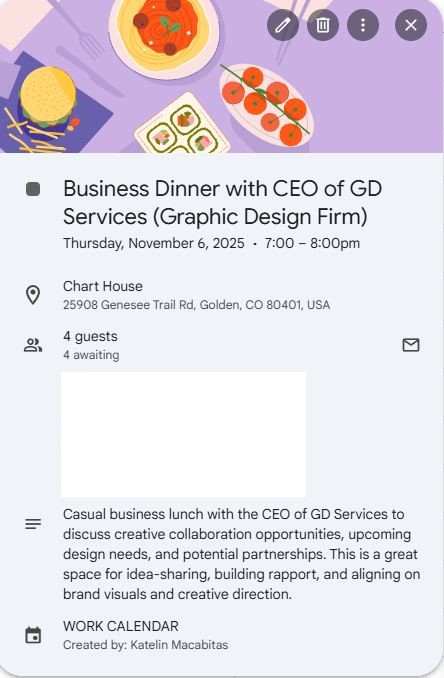Close the event details popup
The image size is (444, 678).
pos(411,25)
